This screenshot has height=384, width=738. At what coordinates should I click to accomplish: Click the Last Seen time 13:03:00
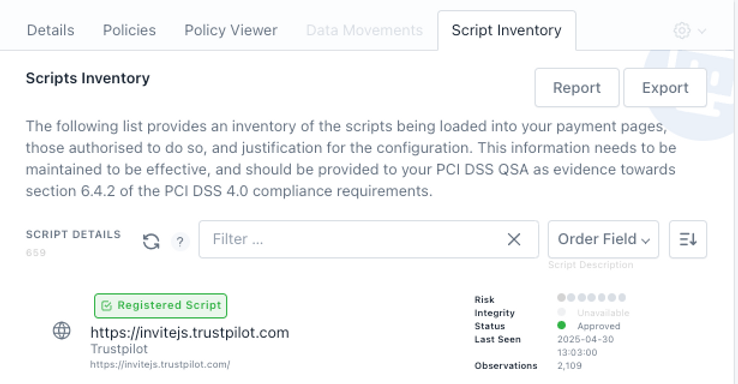577,352
